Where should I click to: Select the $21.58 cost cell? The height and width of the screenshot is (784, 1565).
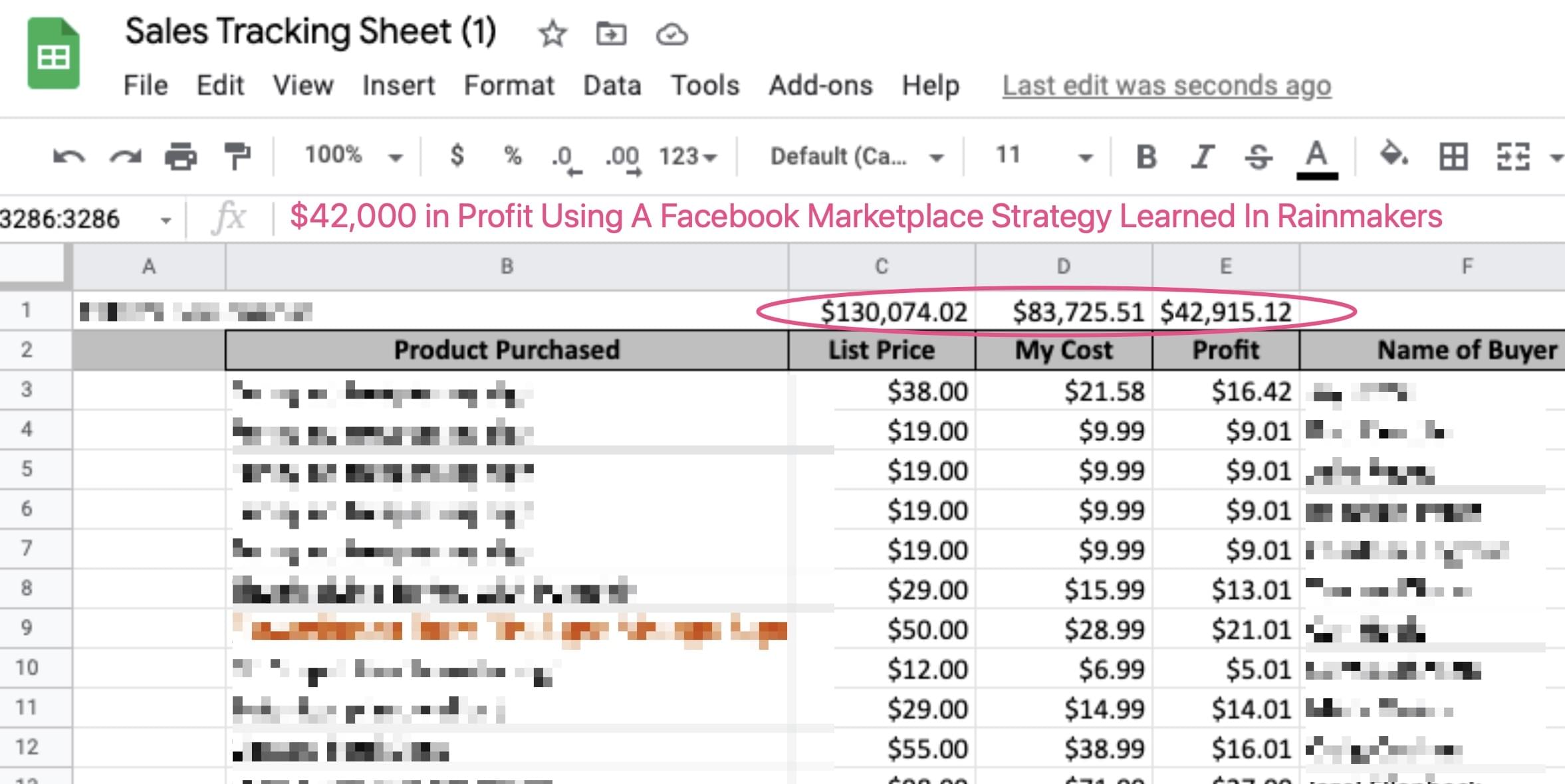1064,390
